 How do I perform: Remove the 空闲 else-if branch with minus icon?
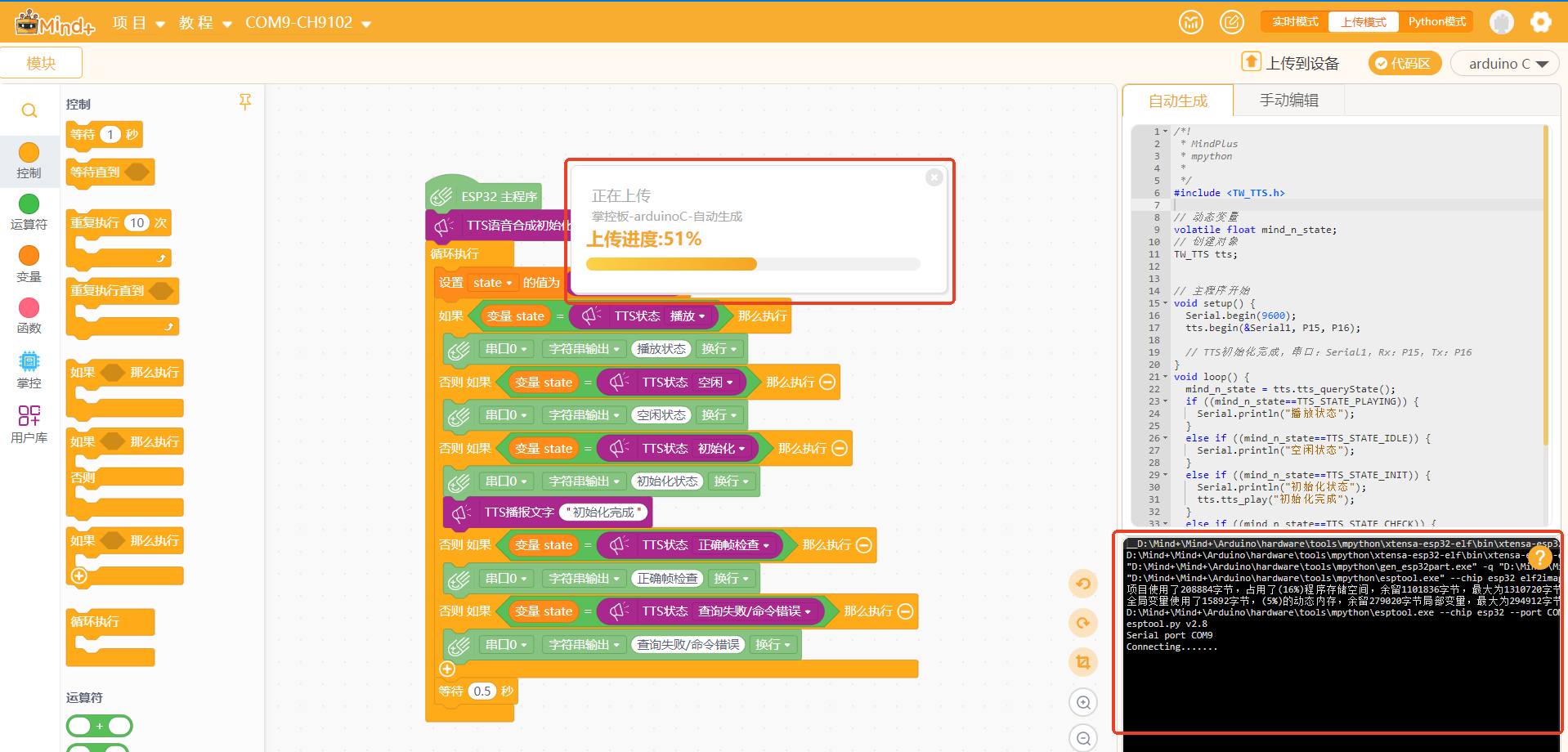tap(827, 383)
